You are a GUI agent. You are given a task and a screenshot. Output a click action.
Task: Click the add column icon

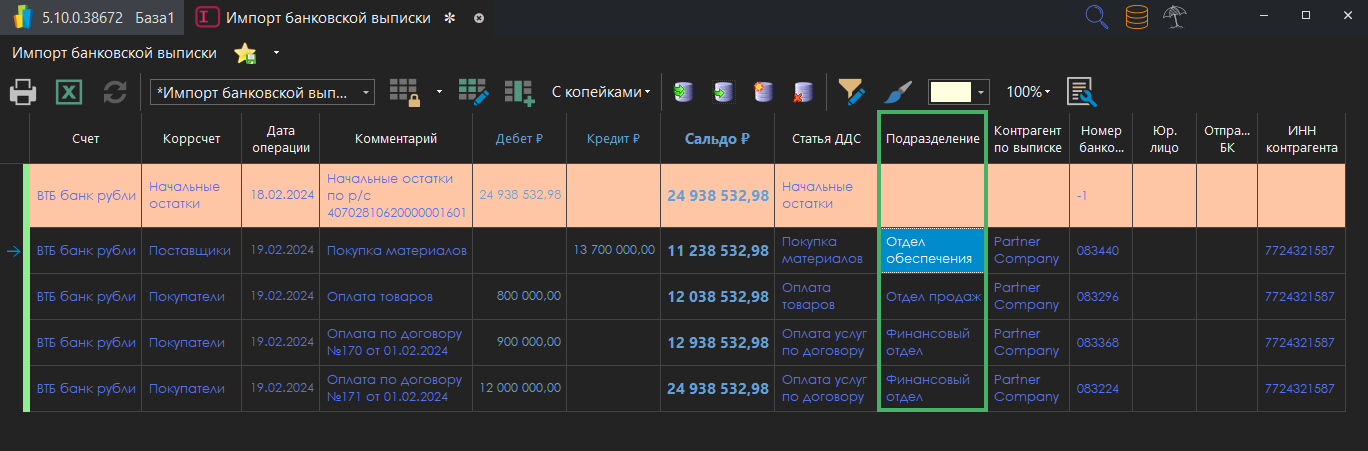pos(519,92)
